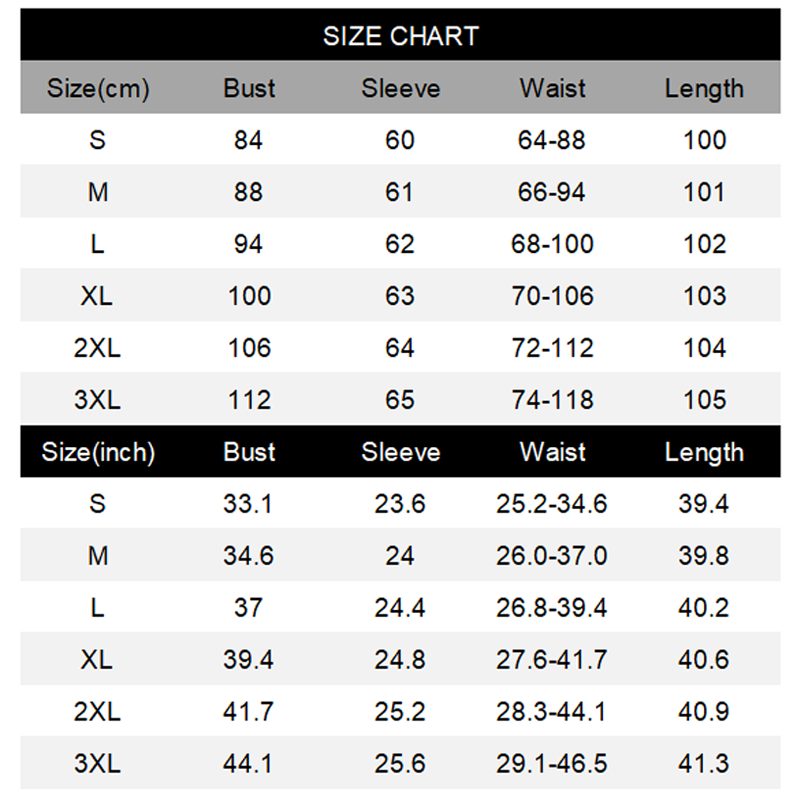Screen dimensions: 800x800
Task: Select the bust value 41.7
Action: pos(249,712)
